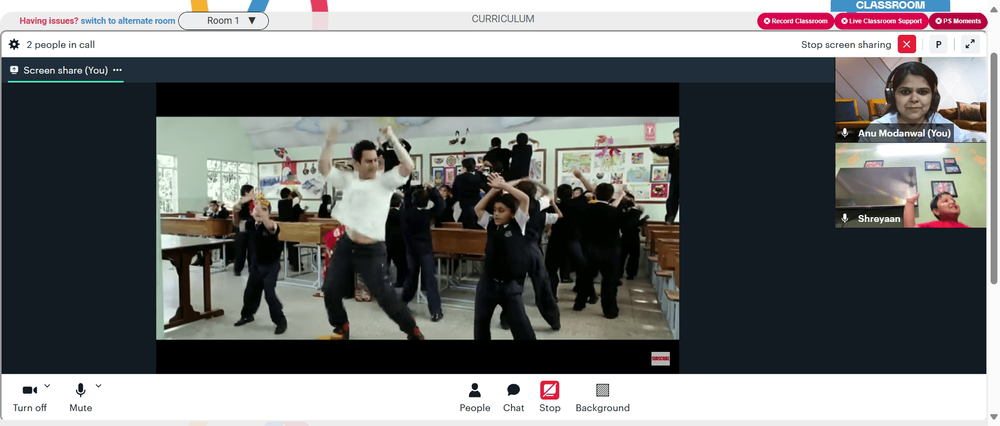Click the Stop screen share icon
The height and width of the screenshot is (426, 1000).
[550, 390]
